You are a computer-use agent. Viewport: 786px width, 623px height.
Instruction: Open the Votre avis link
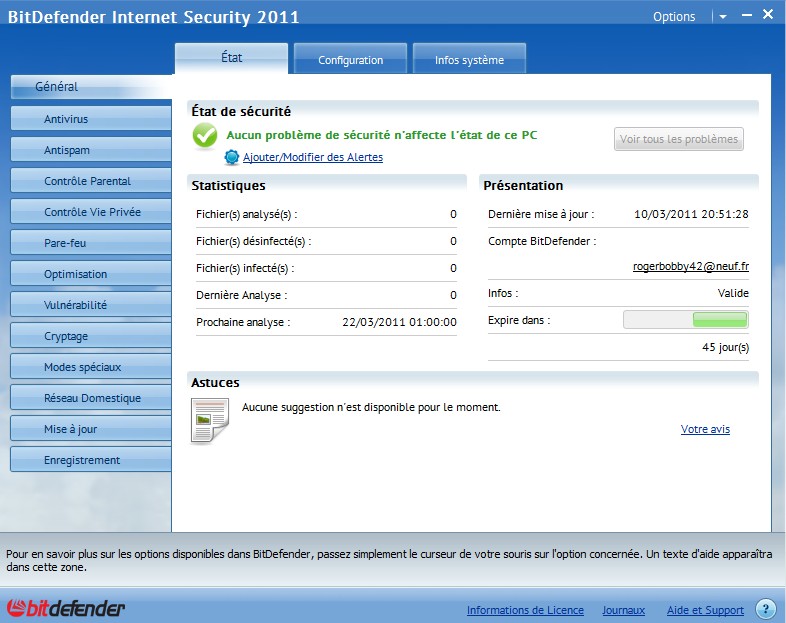click(x=705, y=429)
